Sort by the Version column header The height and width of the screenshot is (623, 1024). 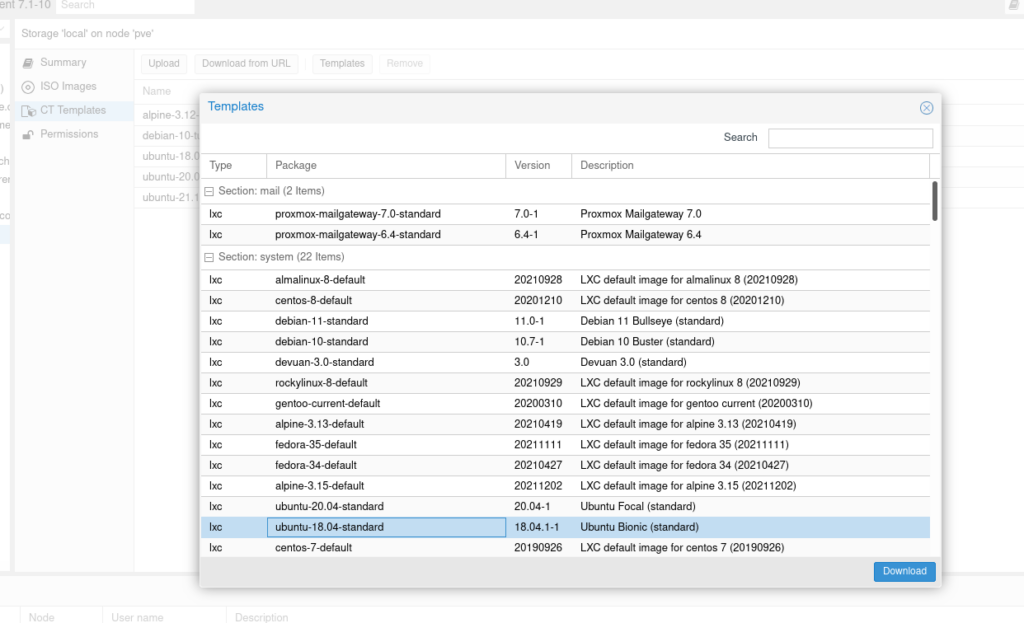click(539, 166)
